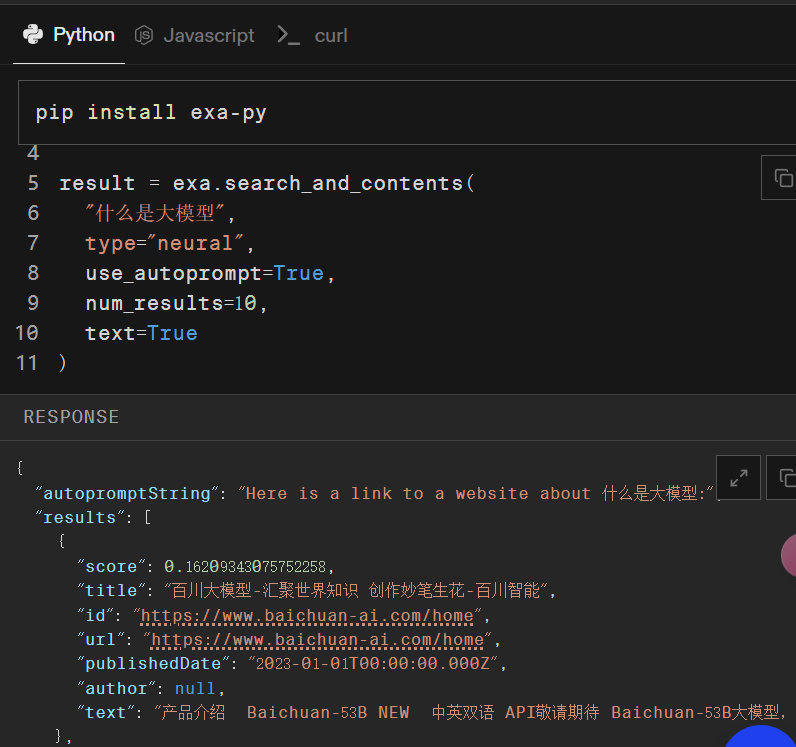This screenshot has width=796, height=747.
Task: Click the author null value
Action: point(195,689)
